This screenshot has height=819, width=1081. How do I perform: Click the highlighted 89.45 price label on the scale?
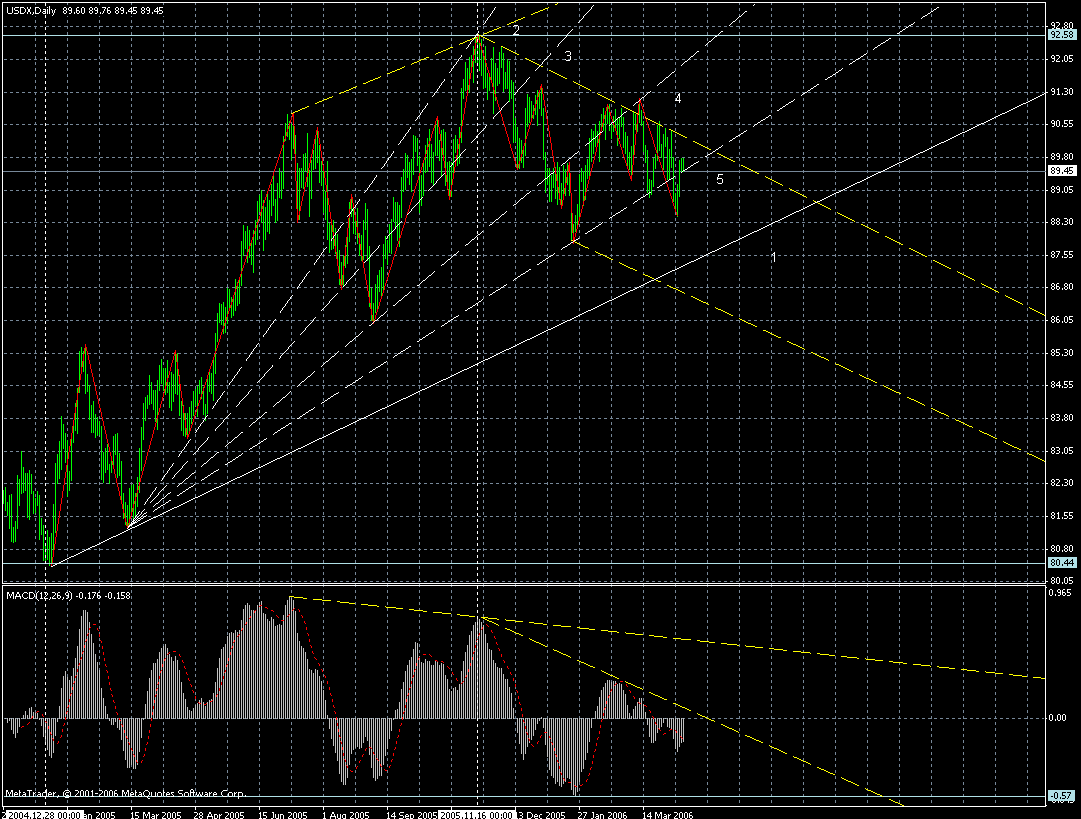pyautogui.click(x=1062, y=171)
